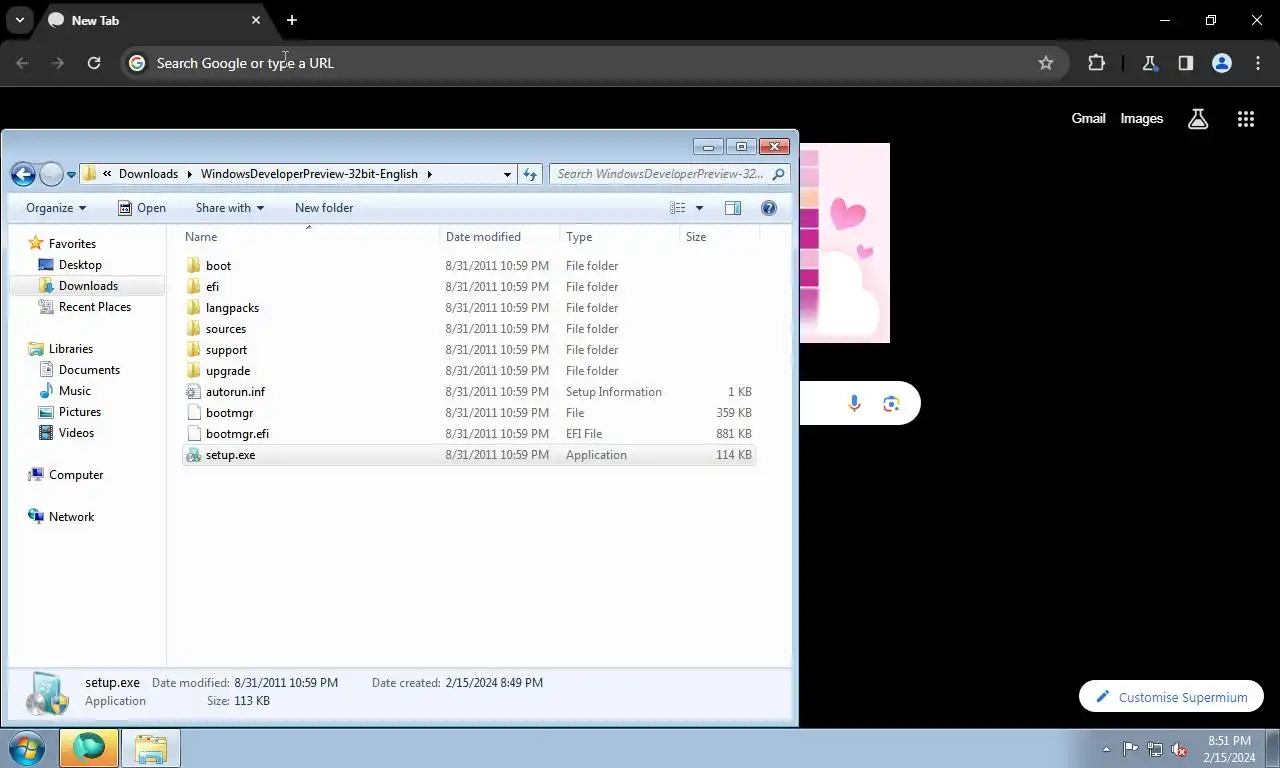
Task: Sort by Date modified column header
Action: coord(499,237)
